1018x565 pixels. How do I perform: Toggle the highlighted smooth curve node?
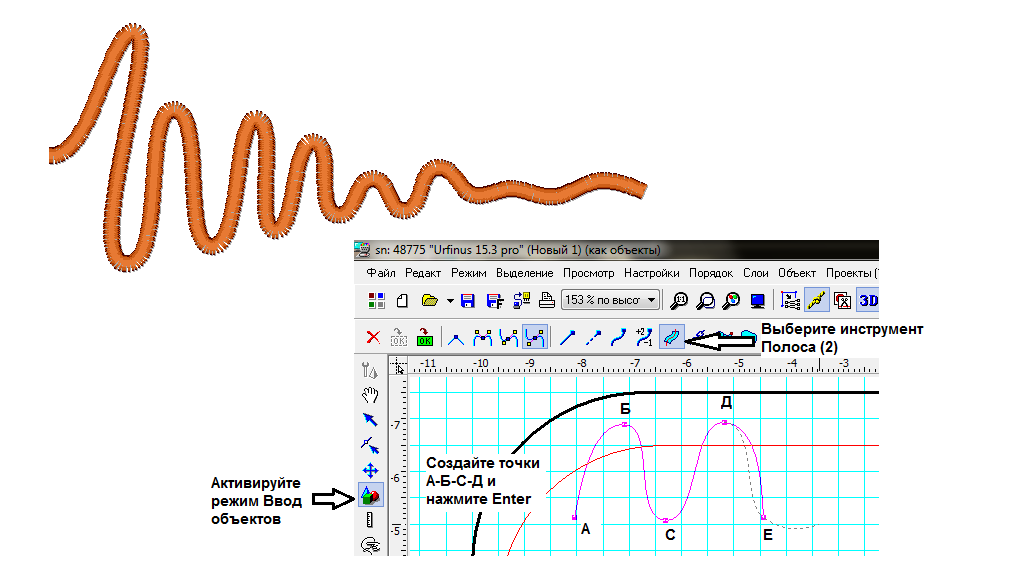[534, 337]
